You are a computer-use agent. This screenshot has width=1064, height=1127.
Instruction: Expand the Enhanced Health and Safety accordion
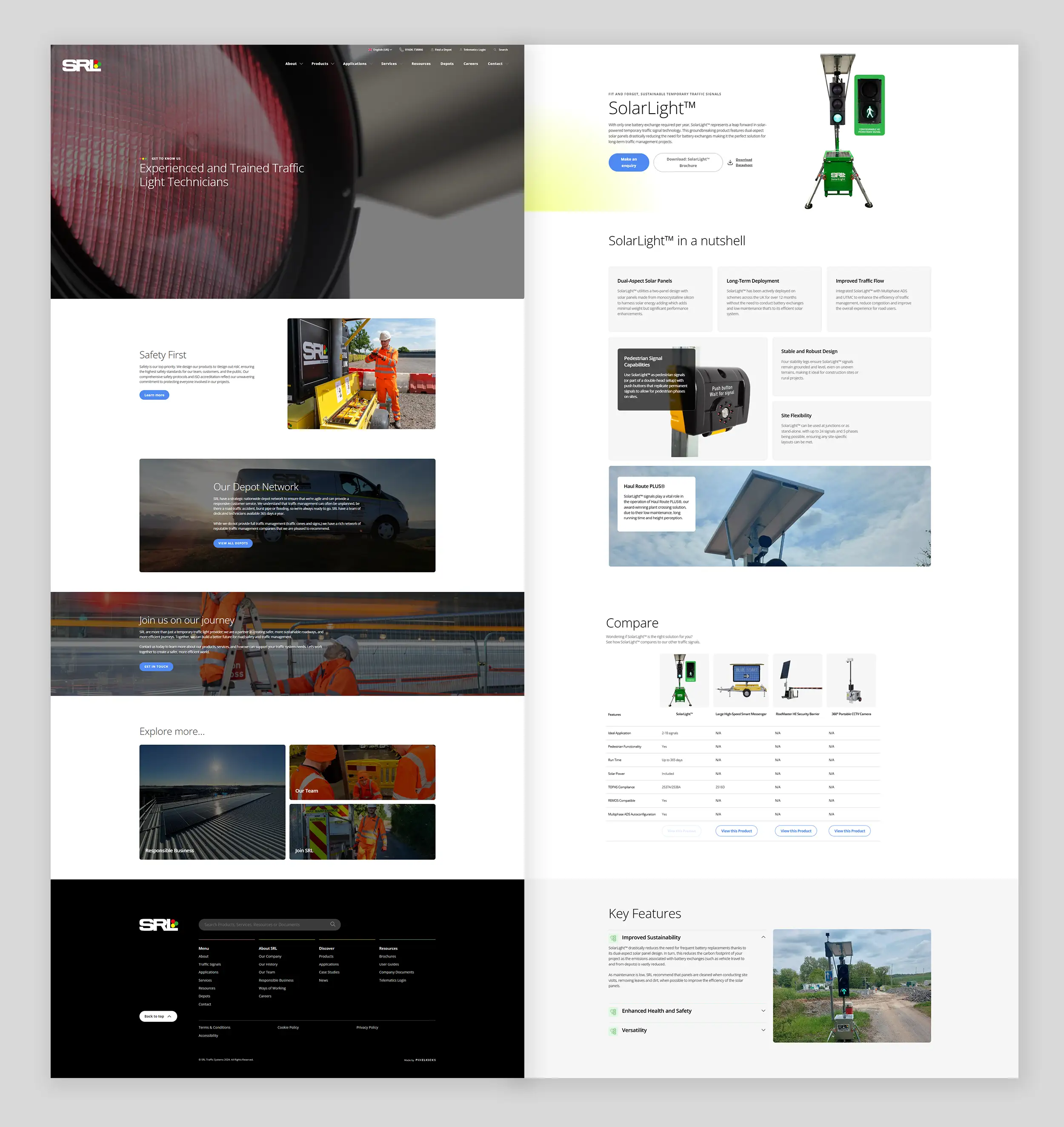tap(764, 1011)
